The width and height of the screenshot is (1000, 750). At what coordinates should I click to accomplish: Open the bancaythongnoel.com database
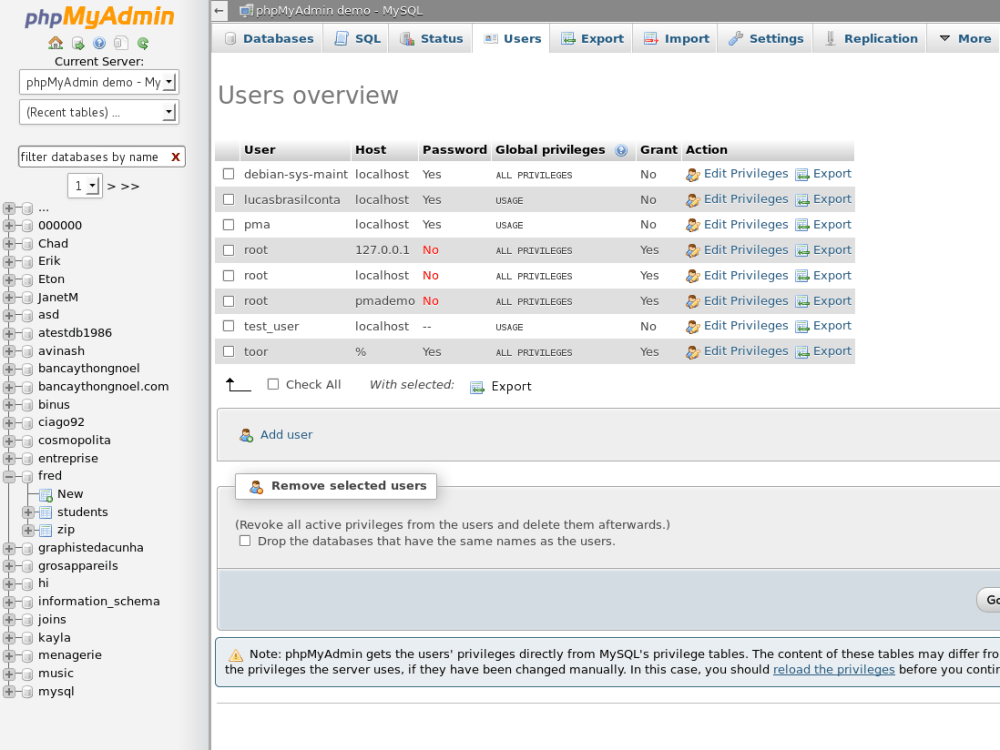(103, 386)
